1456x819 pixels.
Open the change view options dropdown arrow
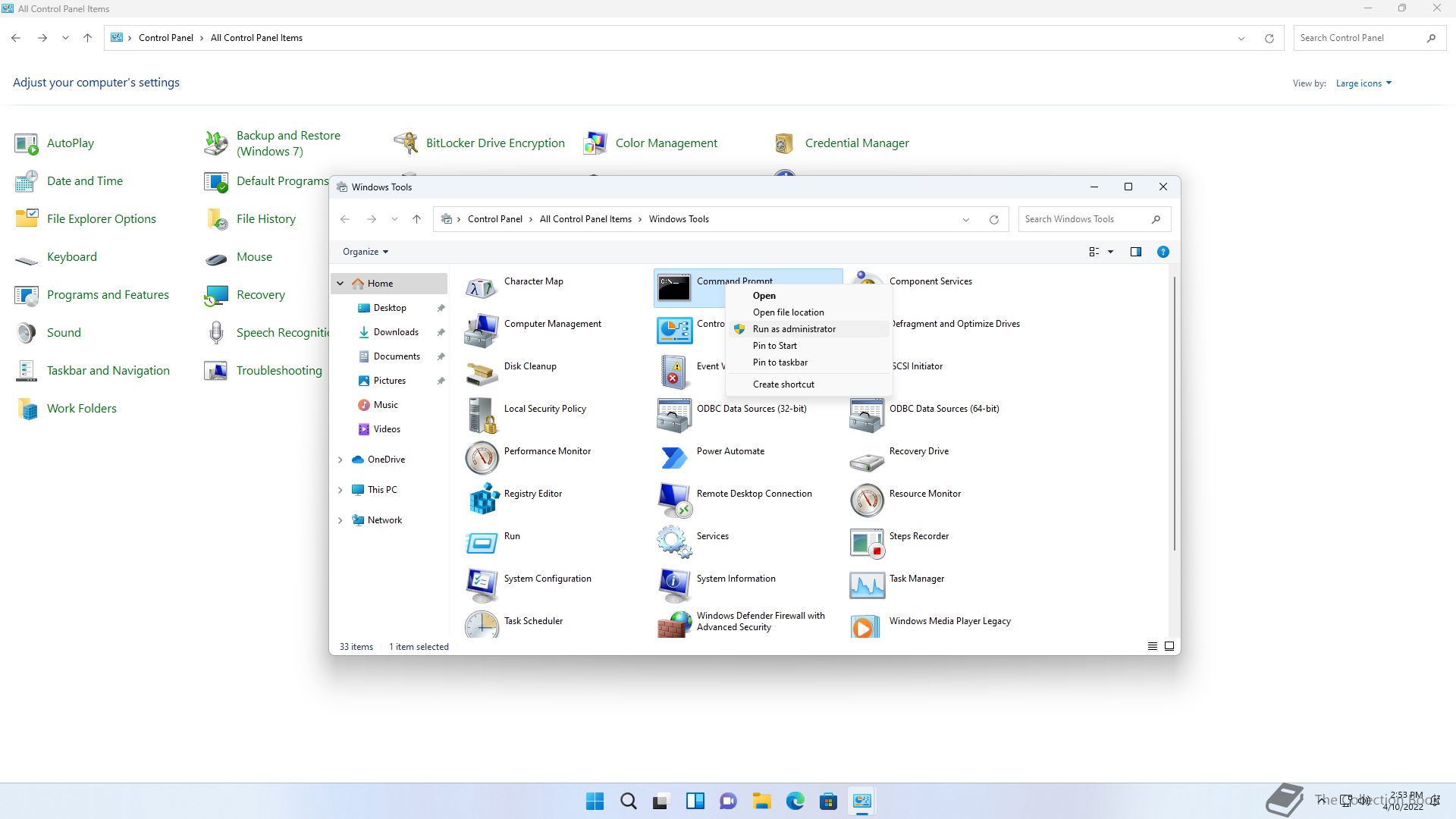tap(1110, 252)
